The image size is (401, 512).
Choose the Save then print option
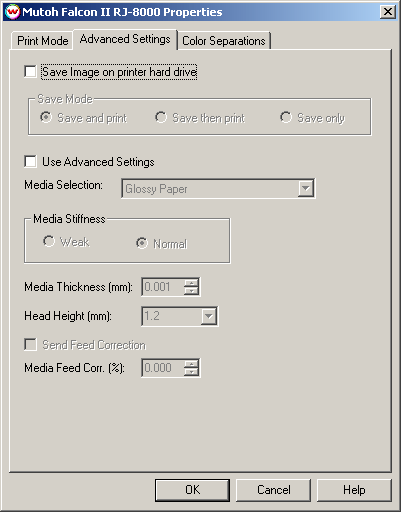[x=161, y=117]
